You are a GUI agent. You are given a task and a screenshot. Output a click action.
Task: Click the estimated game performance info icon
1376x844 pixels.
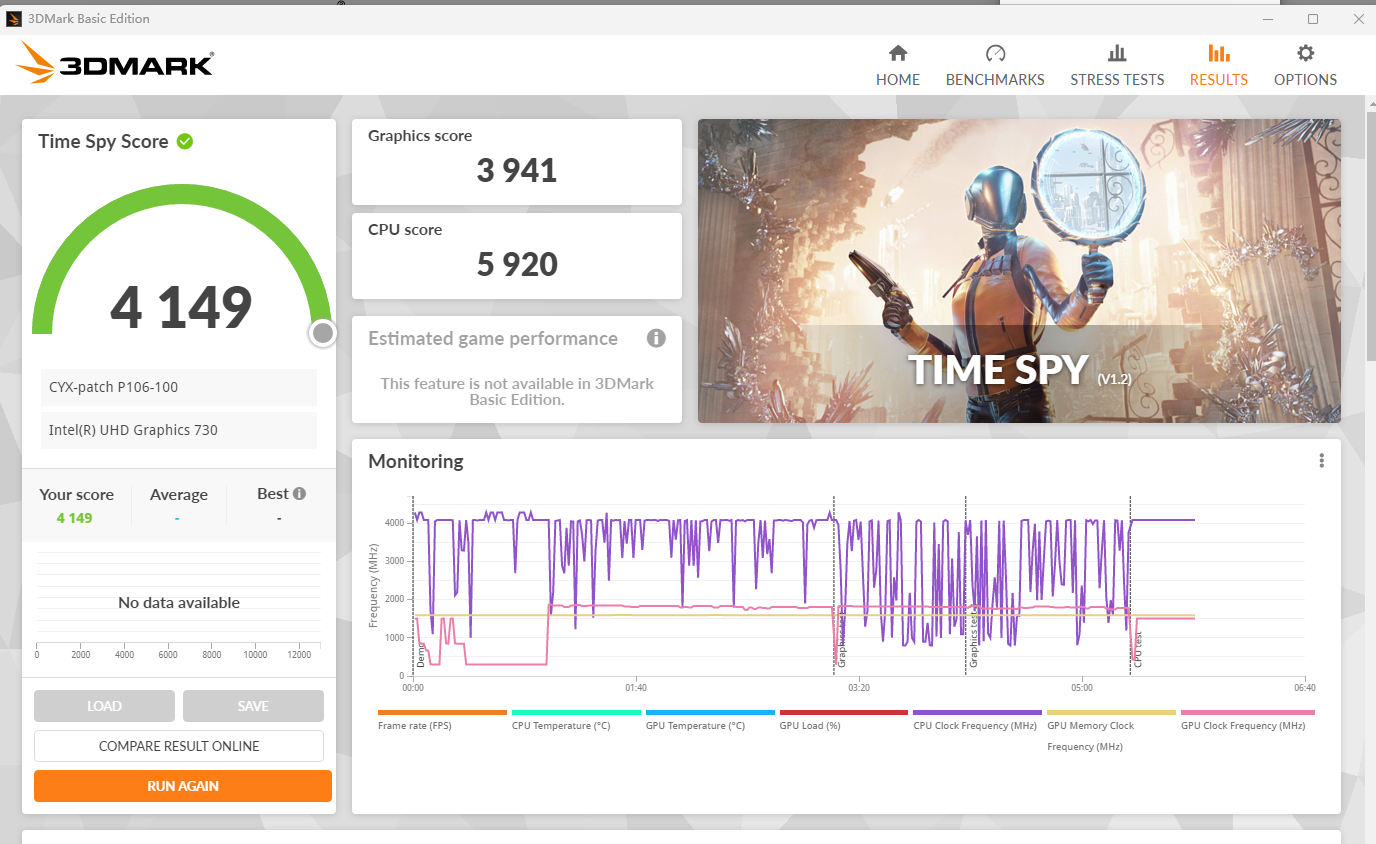point(656,338)
